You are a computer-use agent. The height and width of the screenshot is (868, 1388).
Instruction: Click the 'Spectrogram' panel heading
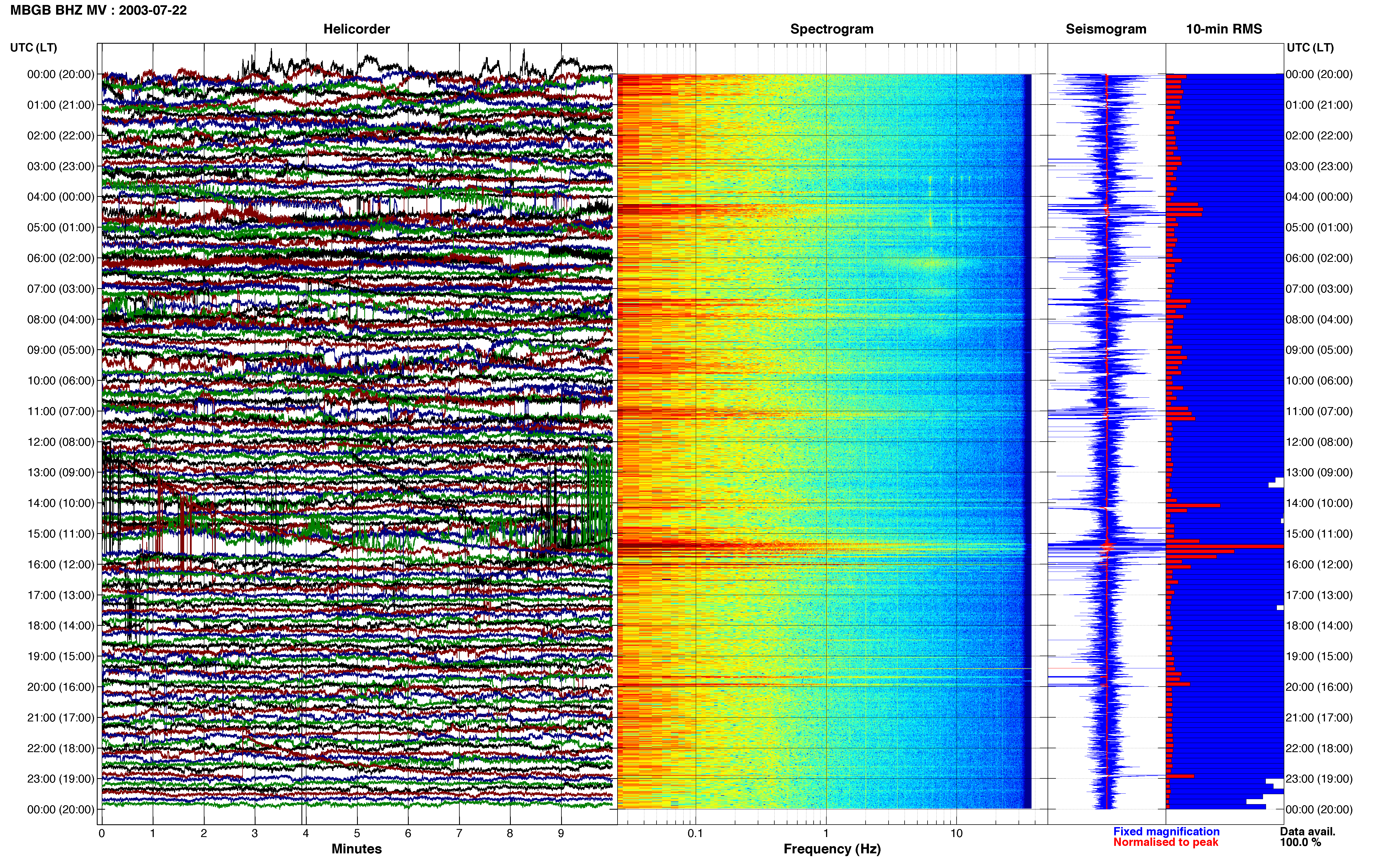click(x=832, y=29)
